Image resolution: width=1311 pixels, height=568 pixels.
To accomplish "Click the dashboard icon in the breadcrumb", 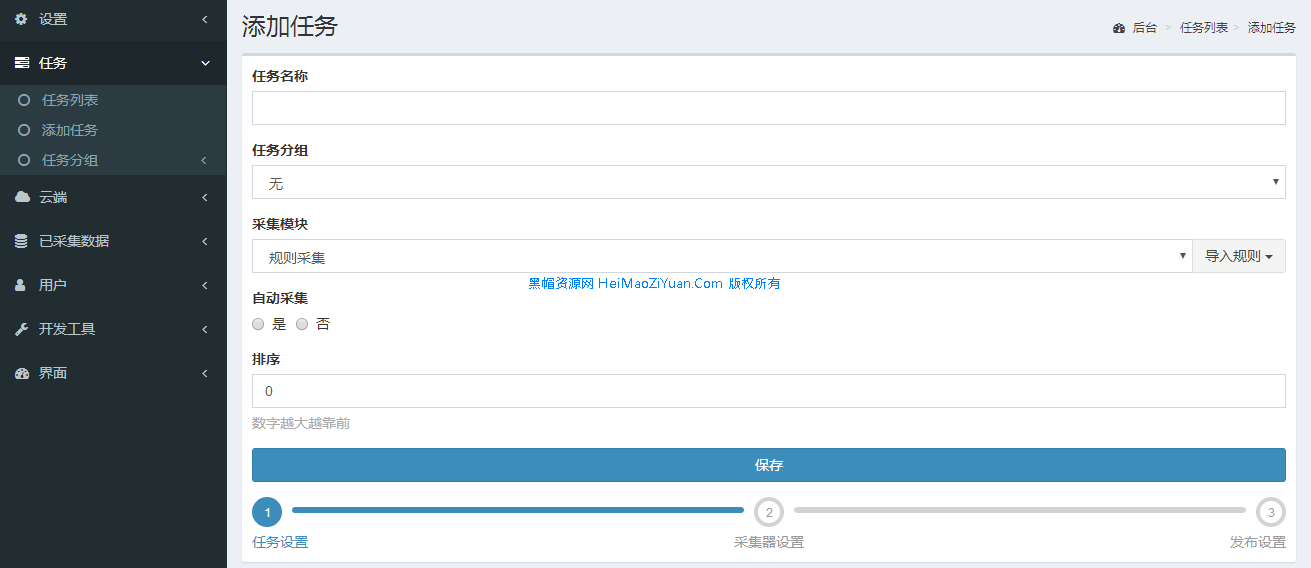I will click(x=1119, y=28).
